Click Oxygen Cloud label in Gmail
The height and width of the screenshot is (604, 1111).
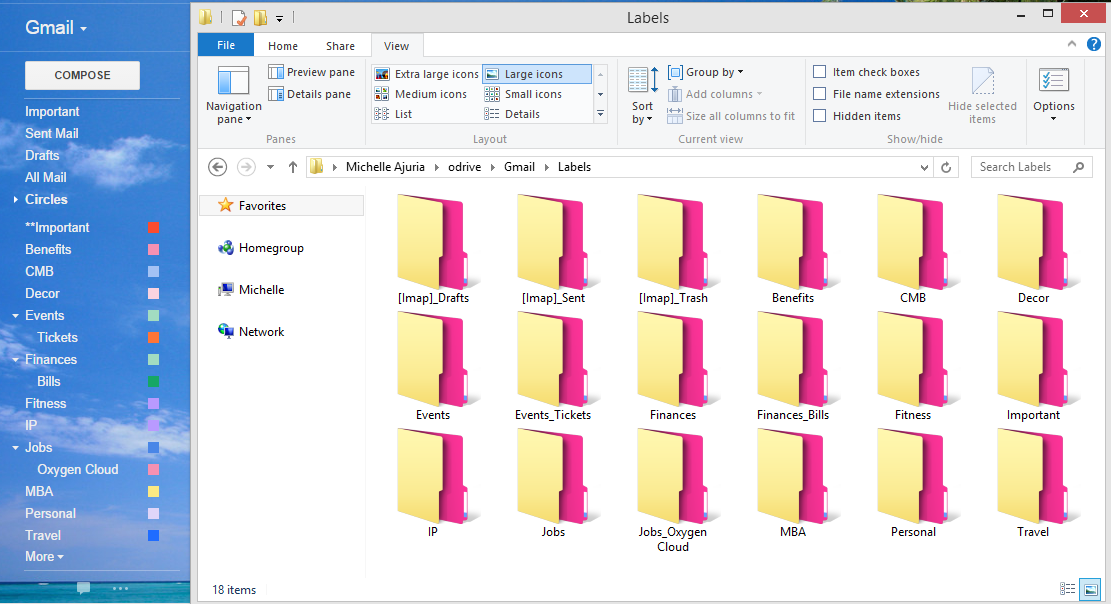(x=77, y=469)
